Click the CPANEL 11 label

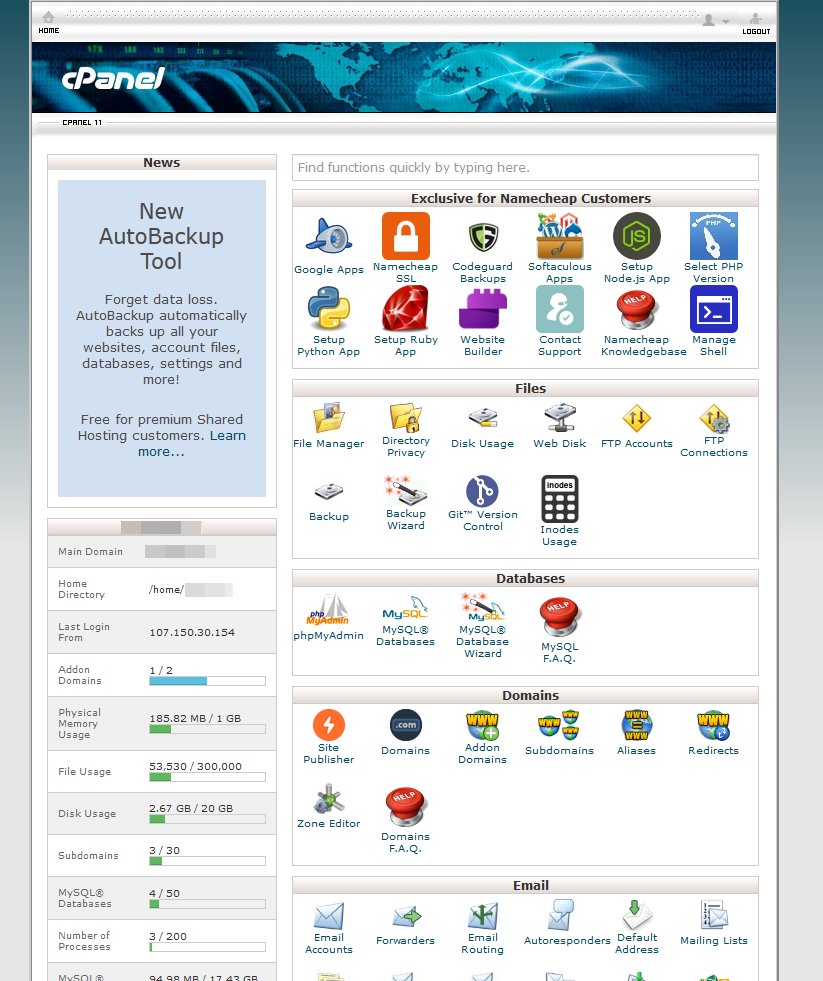pos(82,123)
